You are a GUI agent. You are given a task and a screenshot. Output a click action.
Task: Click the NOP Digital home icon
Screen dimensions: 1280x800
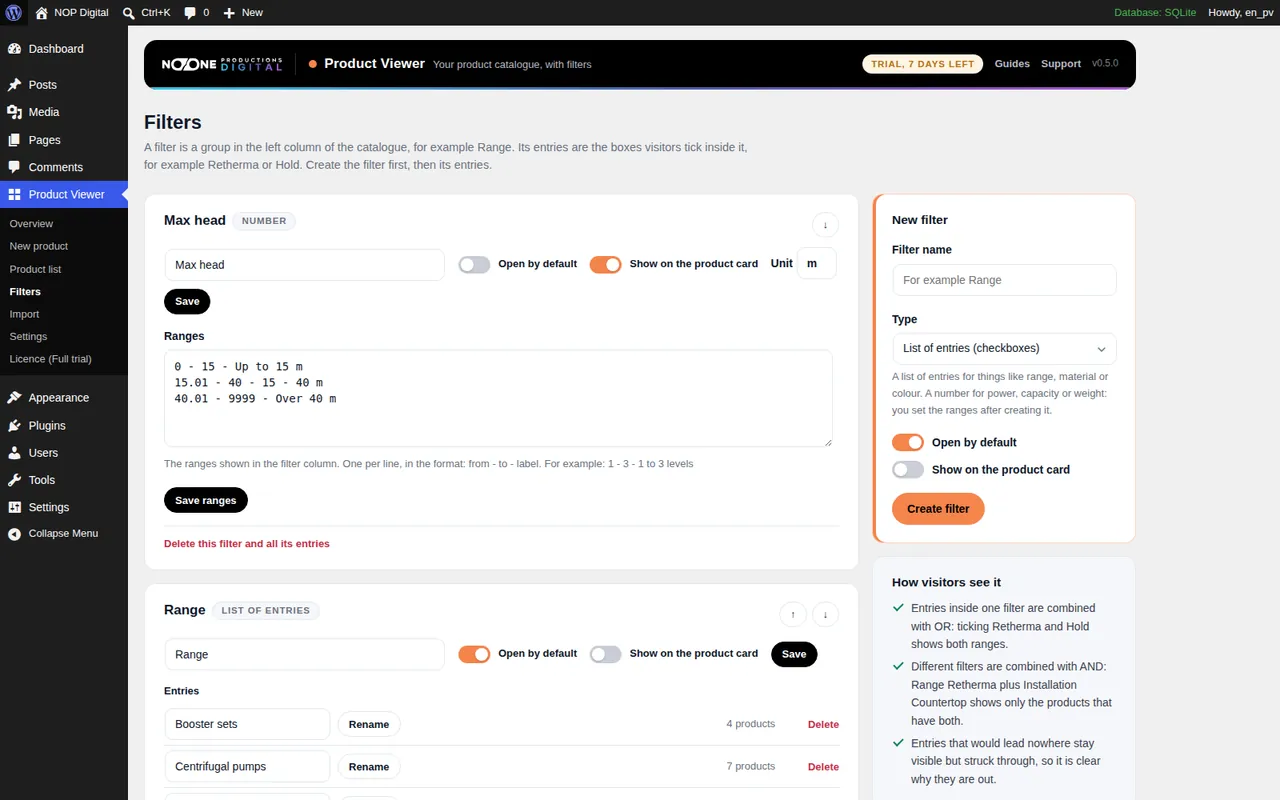coord(41,13)
